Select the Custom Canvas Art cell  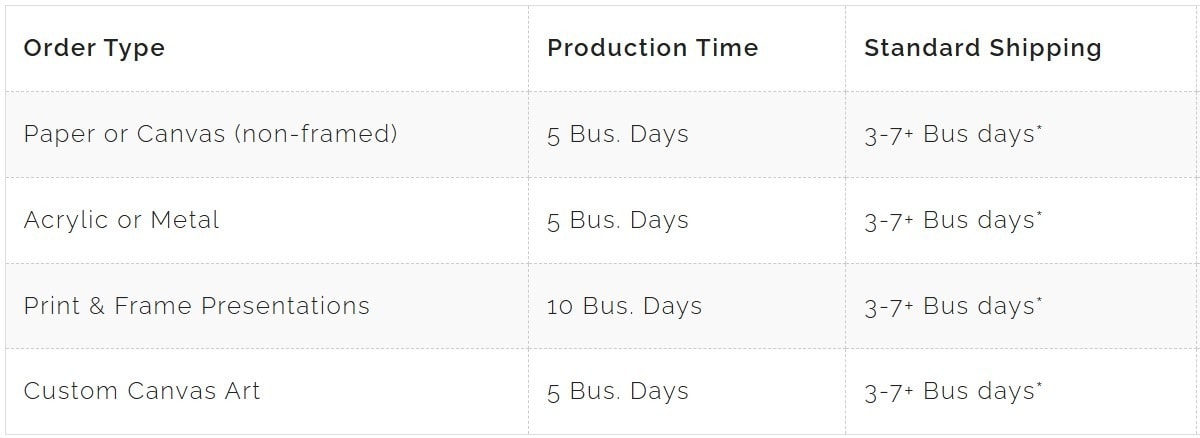tap(141, 391)
